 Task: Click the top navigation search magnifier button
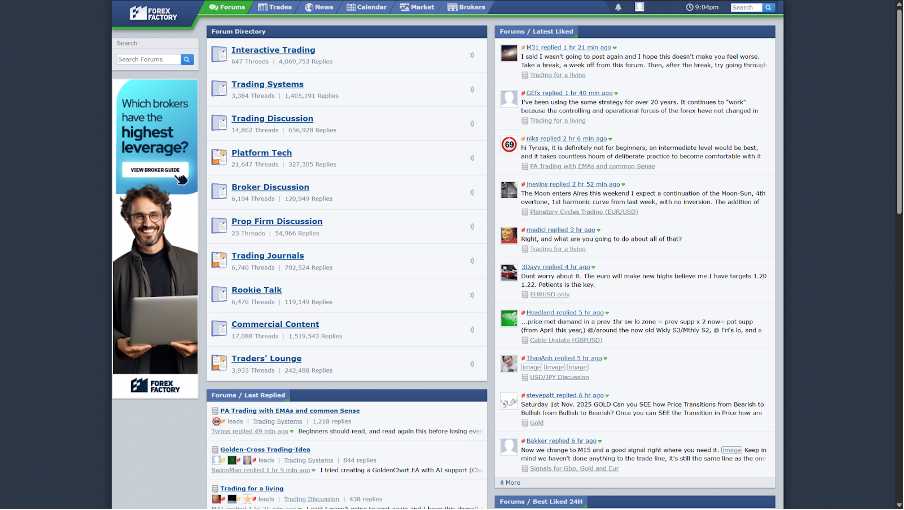769,7
